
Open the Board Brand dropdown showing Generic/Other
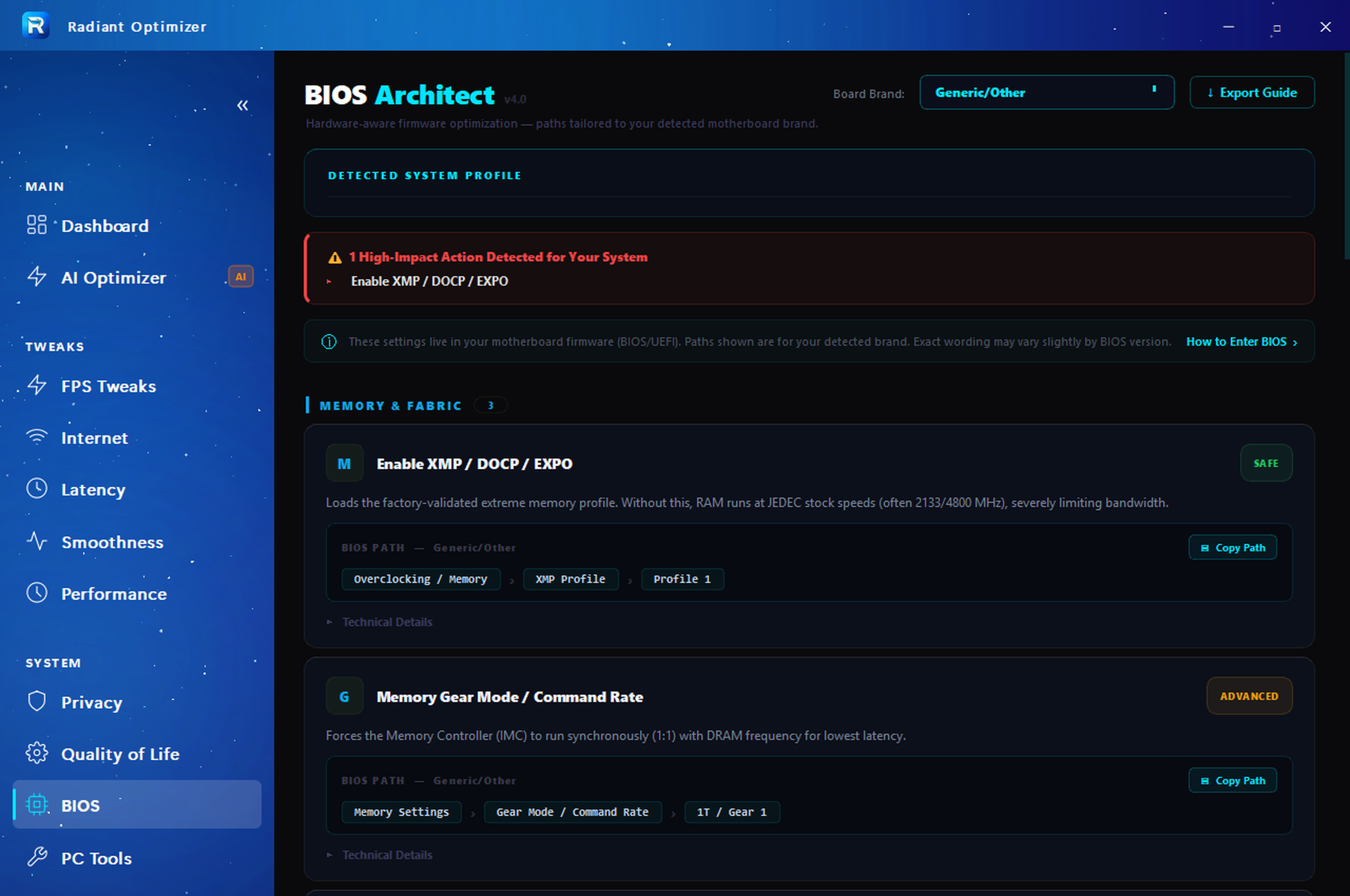coord(1046,92)
